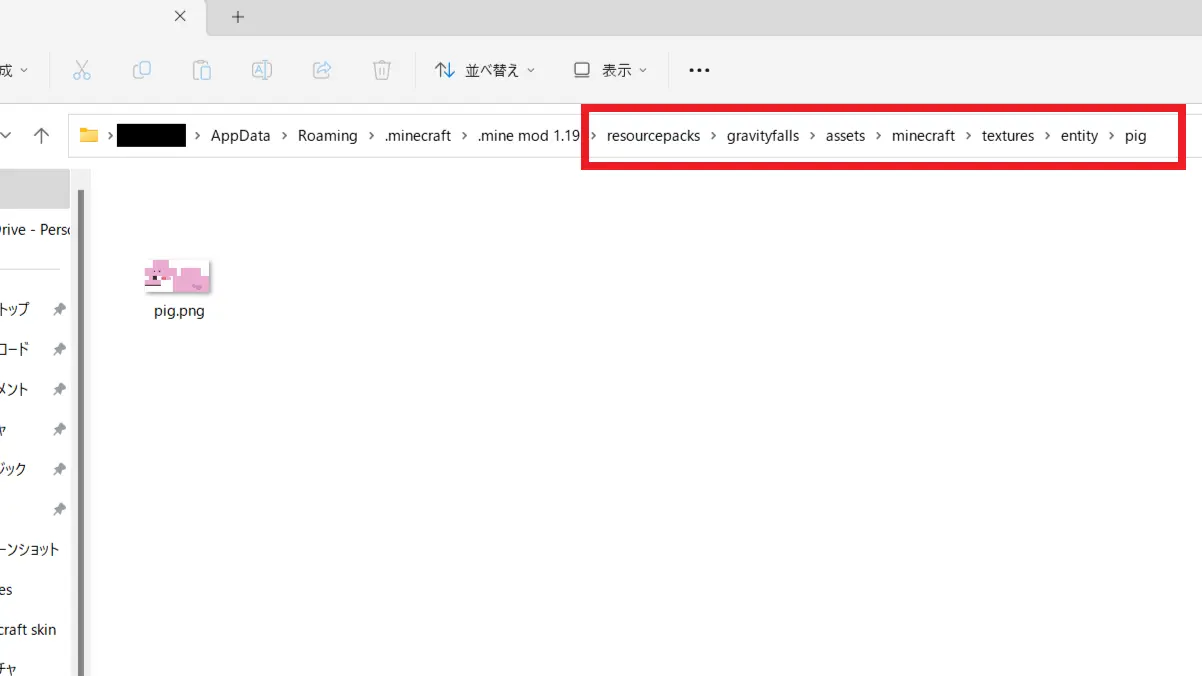
Task: Click the Cut scissors icon
Action: 82,70
